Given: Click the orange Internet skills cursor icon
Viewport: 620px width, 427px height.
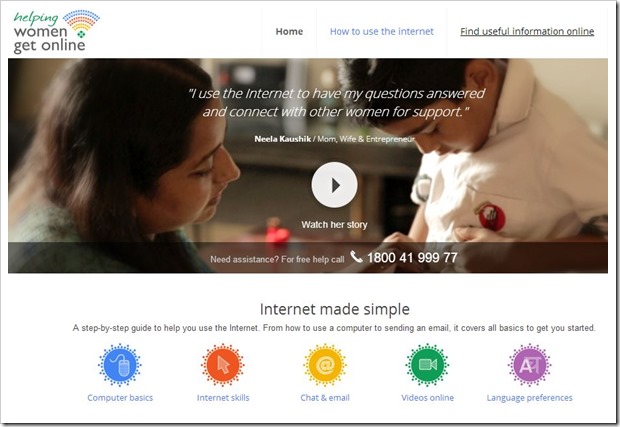Looking at the screenshot, I should point(223,365).
